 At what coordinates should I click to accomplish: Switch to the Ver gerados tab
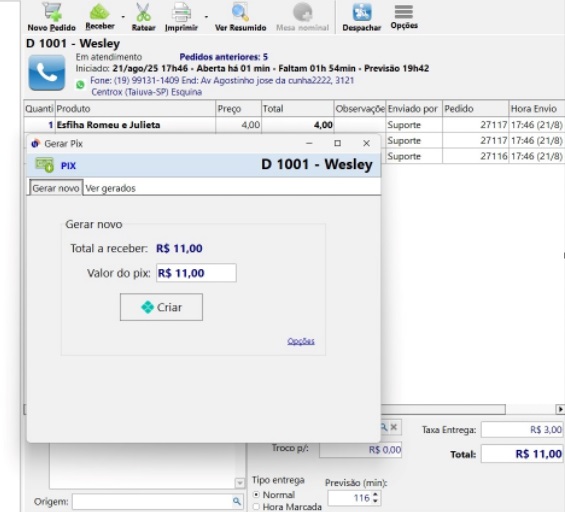point(111,188)
